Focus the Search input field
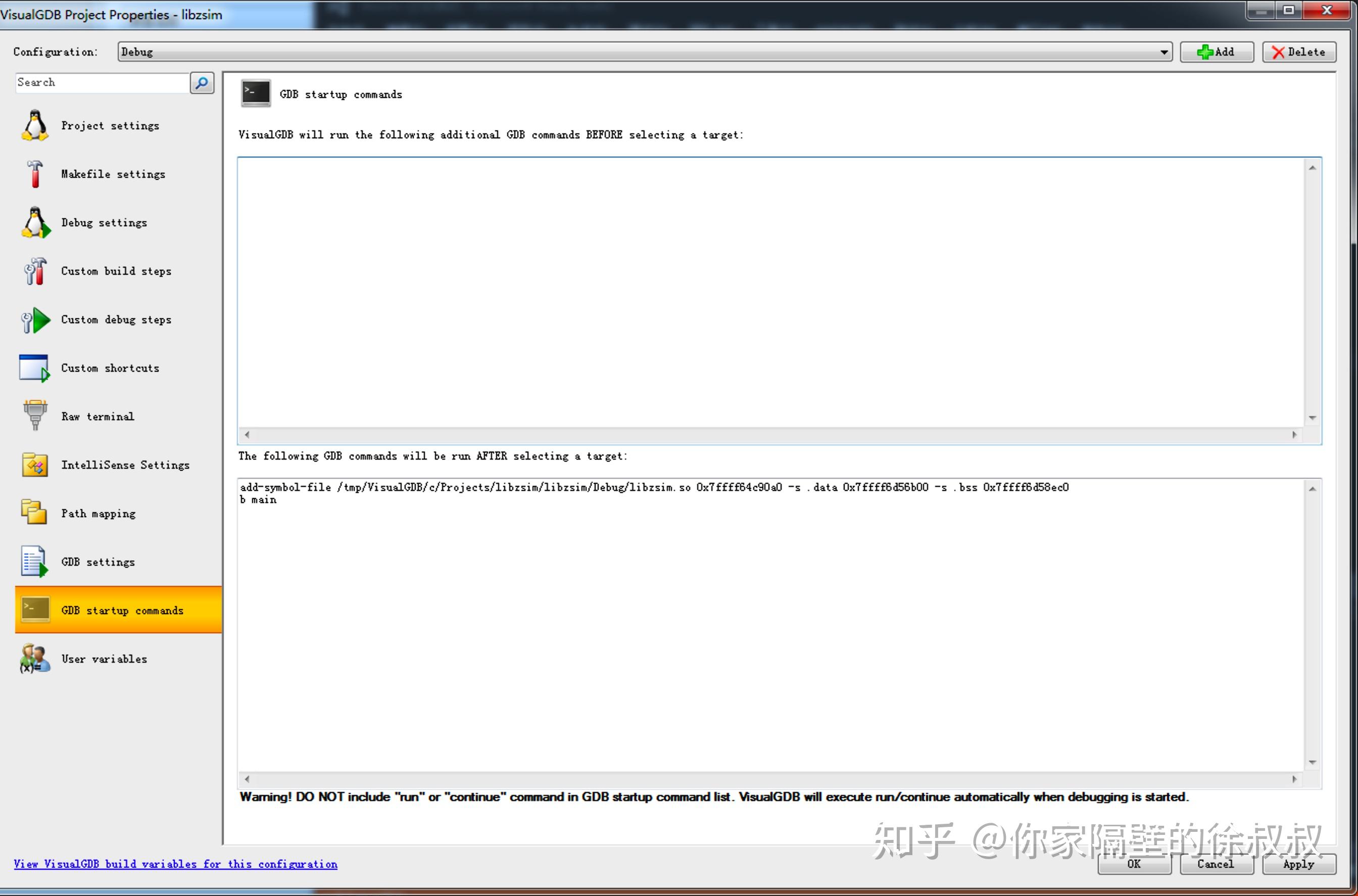The width and height of the screenshot is (1358, 896). (102, 83)
